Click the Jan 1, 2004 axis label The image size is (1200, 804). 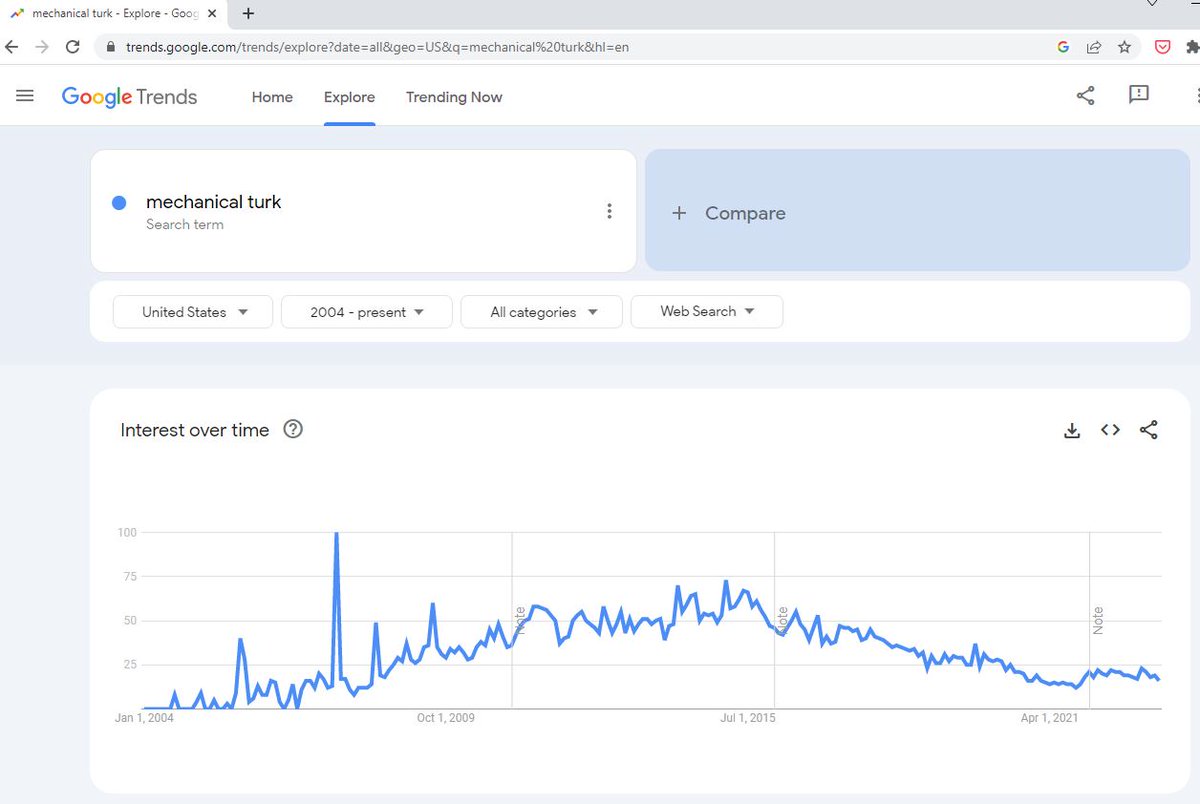click(144, 718)
